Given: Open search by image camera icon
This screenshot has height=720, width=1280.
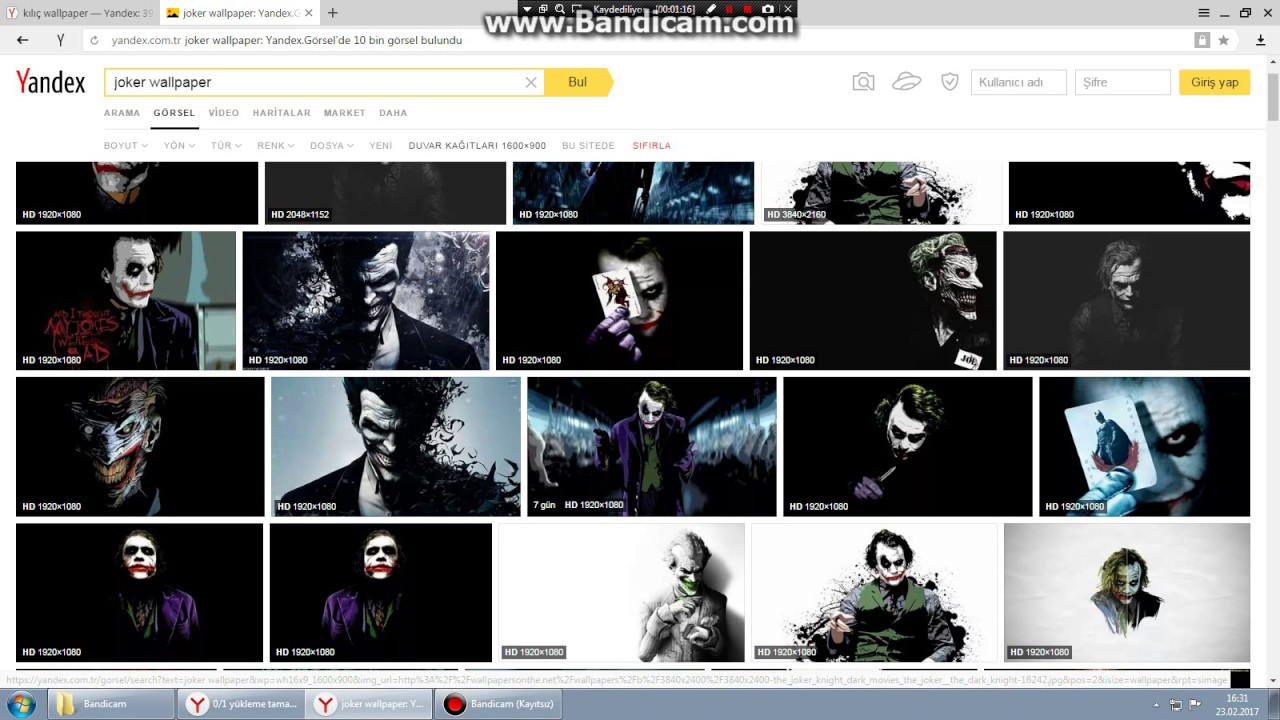Looking at the screenshot, I should [863, 82].
